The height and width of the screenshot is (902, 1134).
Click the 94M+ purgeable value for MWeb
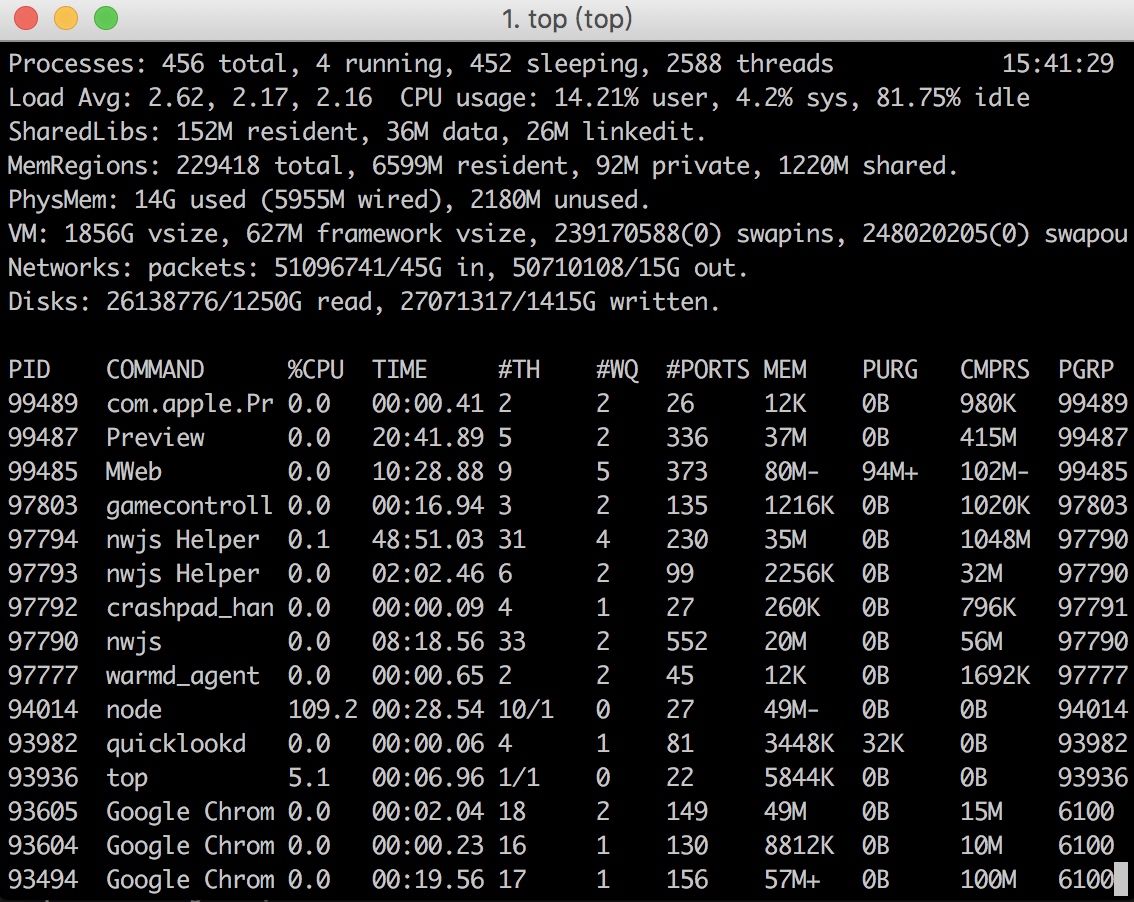[x=890, y=472]
